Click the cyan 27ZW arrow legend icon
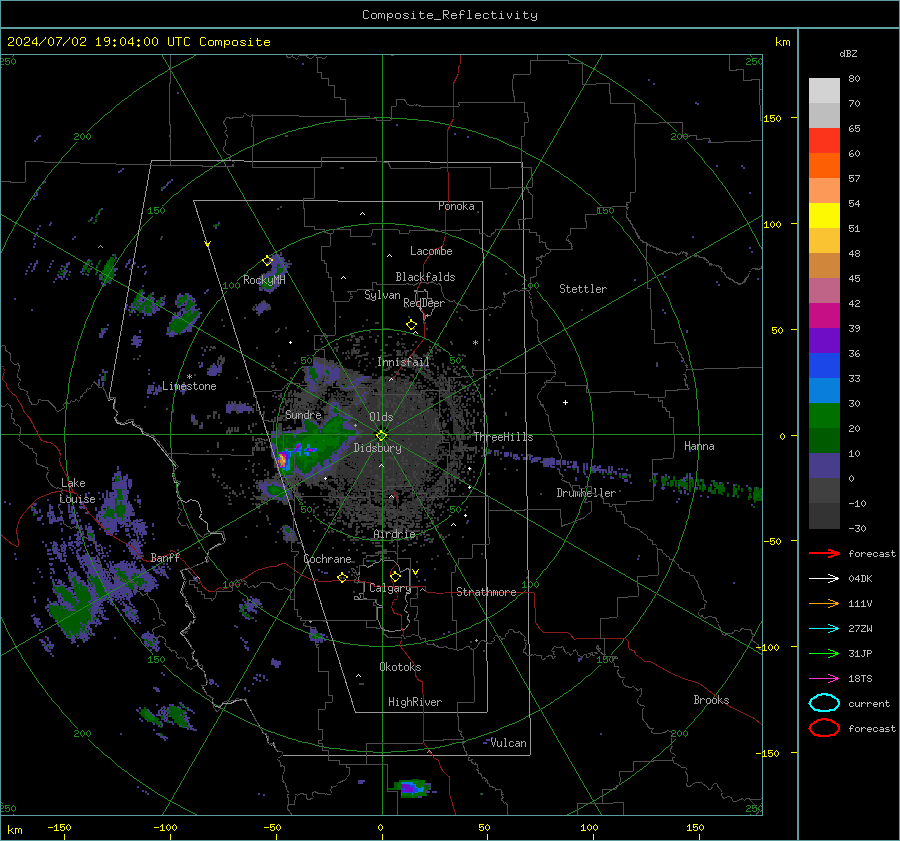 click(x=824, y=629)
